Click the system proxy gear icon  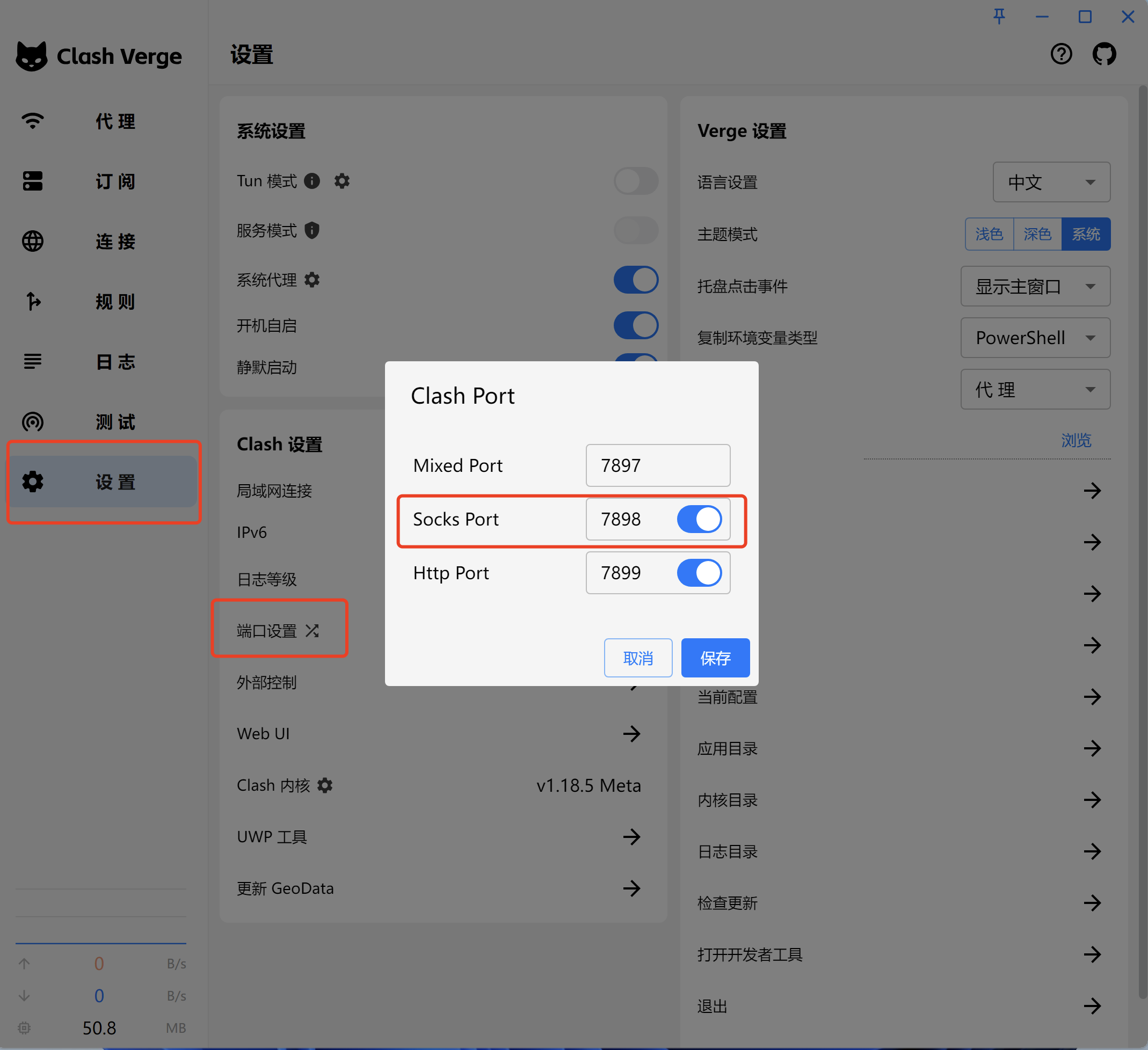(312, 280)
